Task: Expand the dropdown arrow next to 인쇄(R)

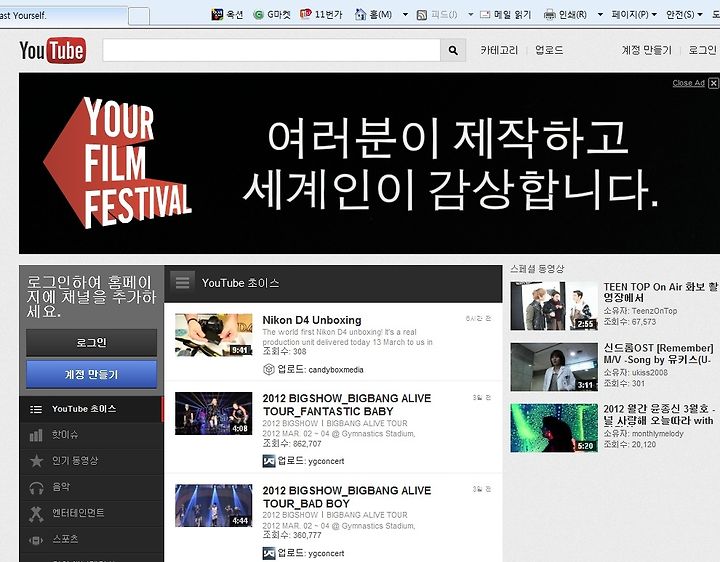Action: (600, 15)
